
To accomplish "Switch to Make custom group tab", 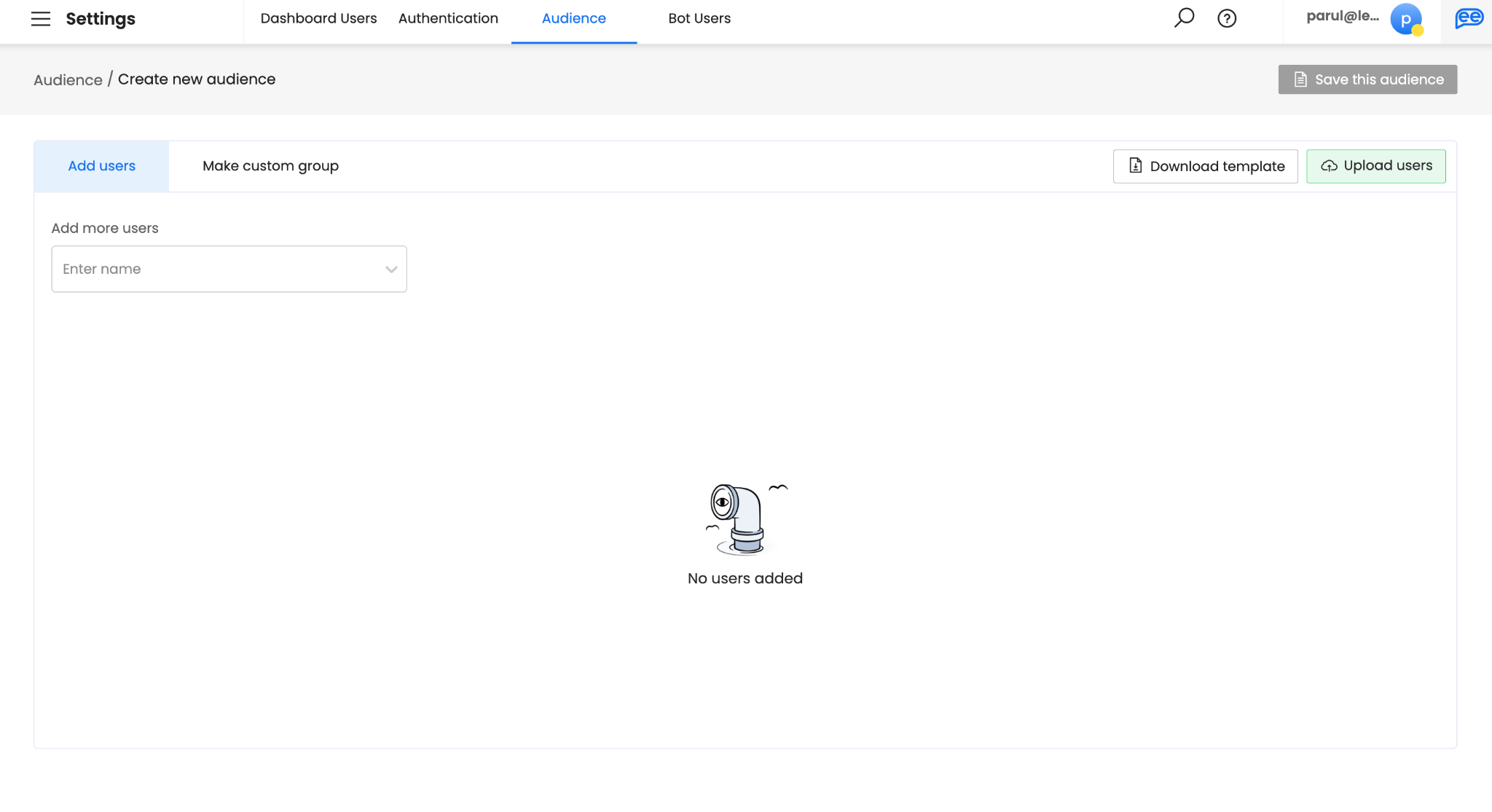I will pyautogui.click(x=270, y=166).
